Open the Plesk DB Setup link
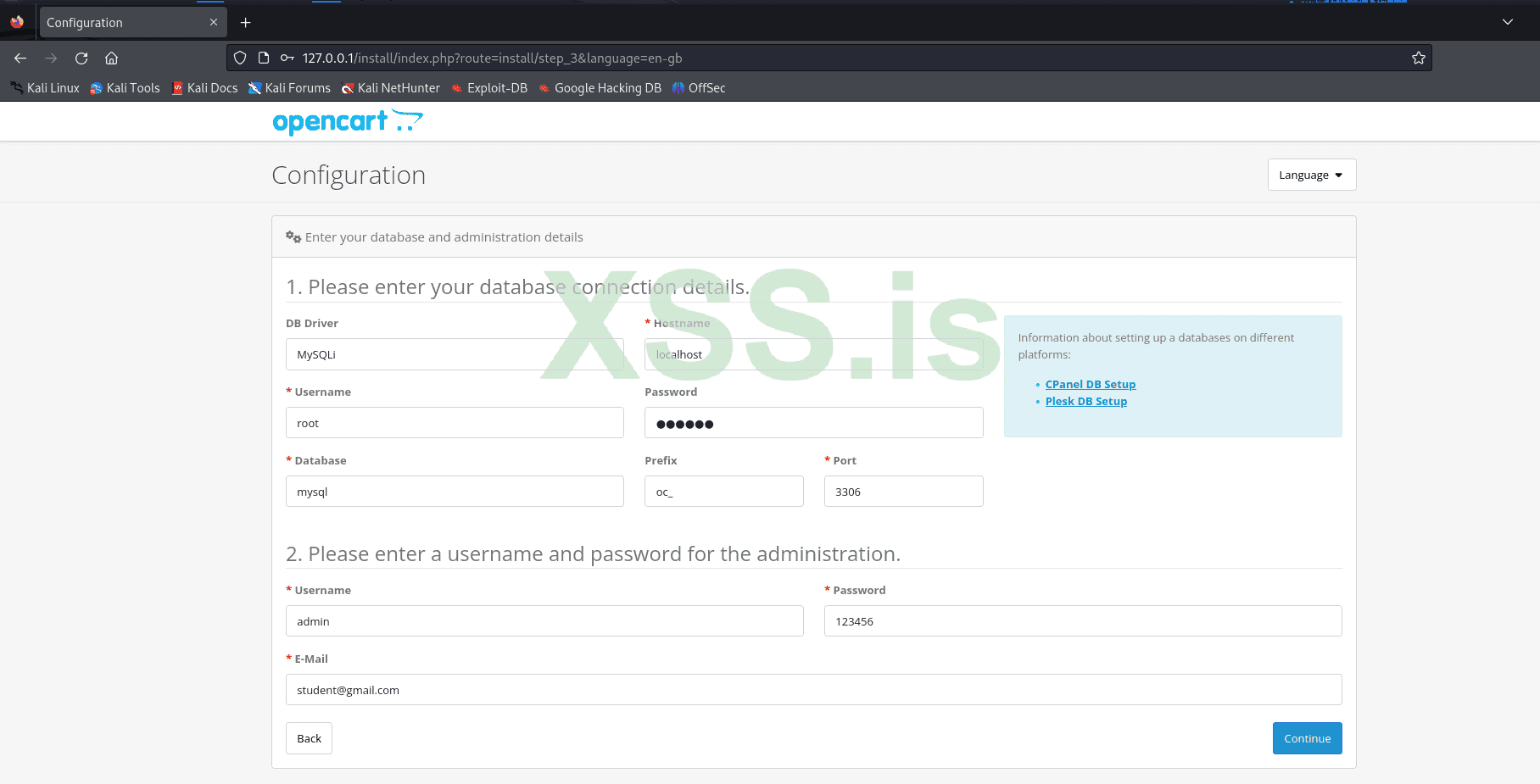 (x=1086, y=401)
